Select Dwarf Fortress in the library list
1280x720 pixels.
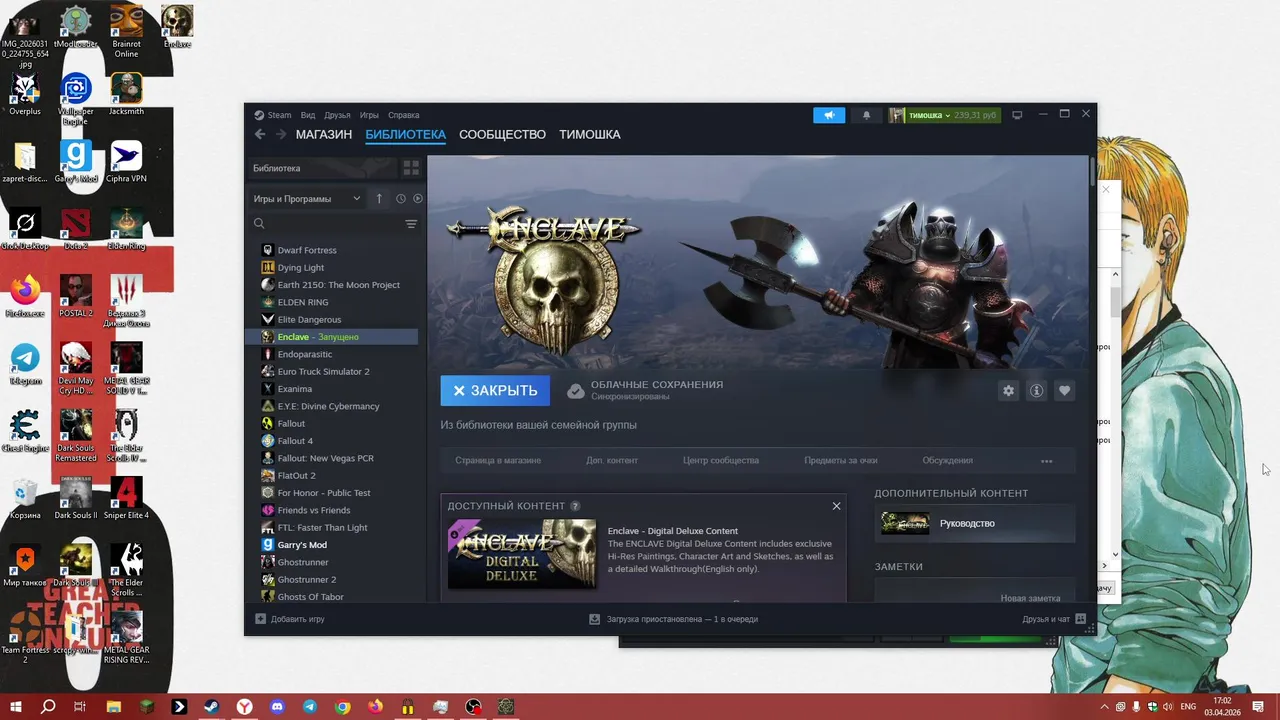point(331,250)
